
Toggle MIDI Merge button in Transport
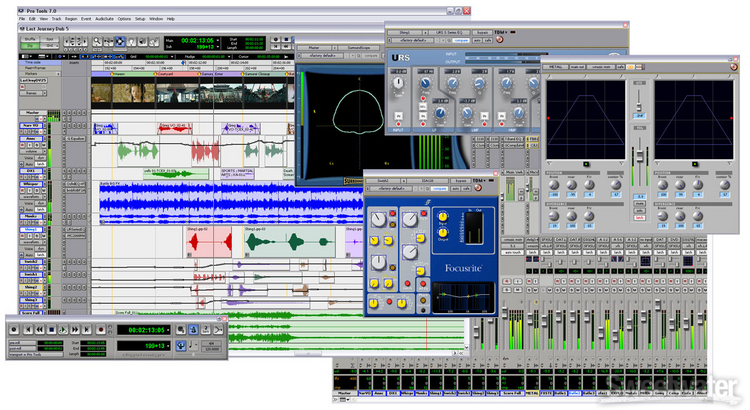(218, 330)
